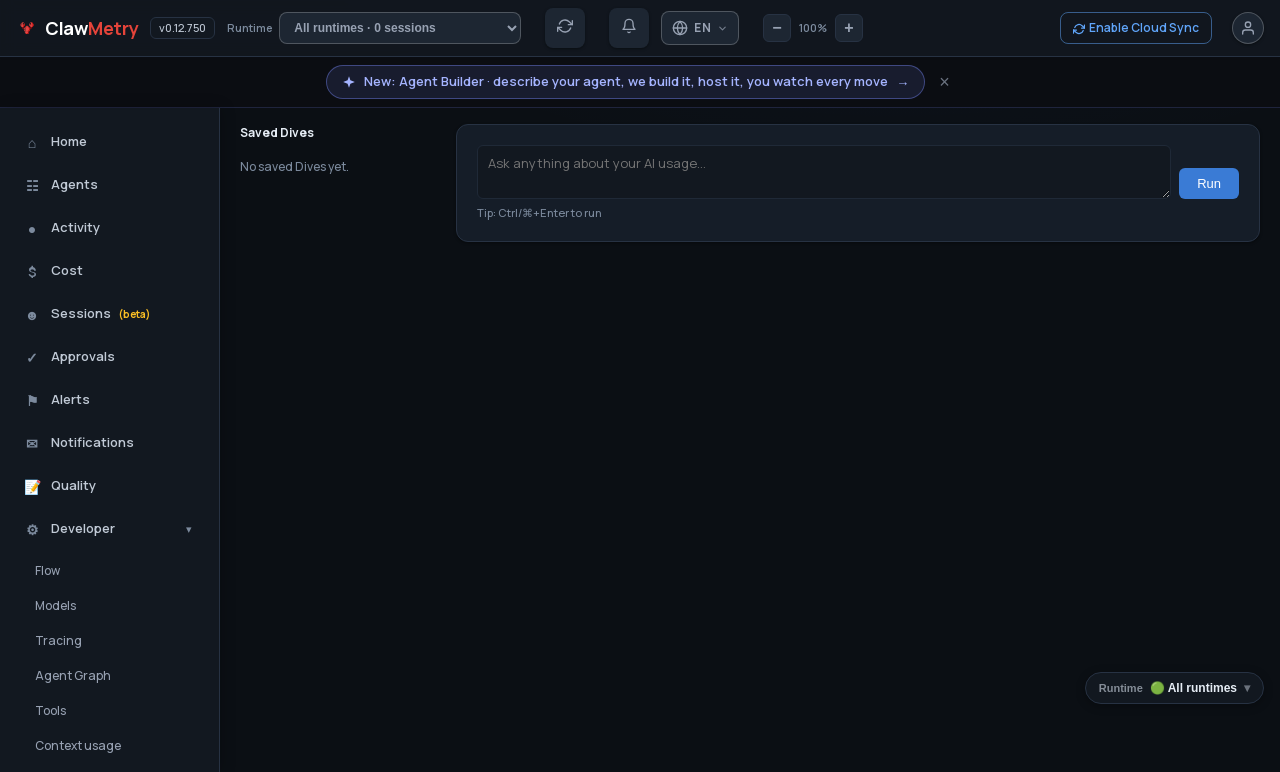Click the ClawMetry logo icon
The width and height of the screenshot is (1280, 772).
click(x=27, y=28)
